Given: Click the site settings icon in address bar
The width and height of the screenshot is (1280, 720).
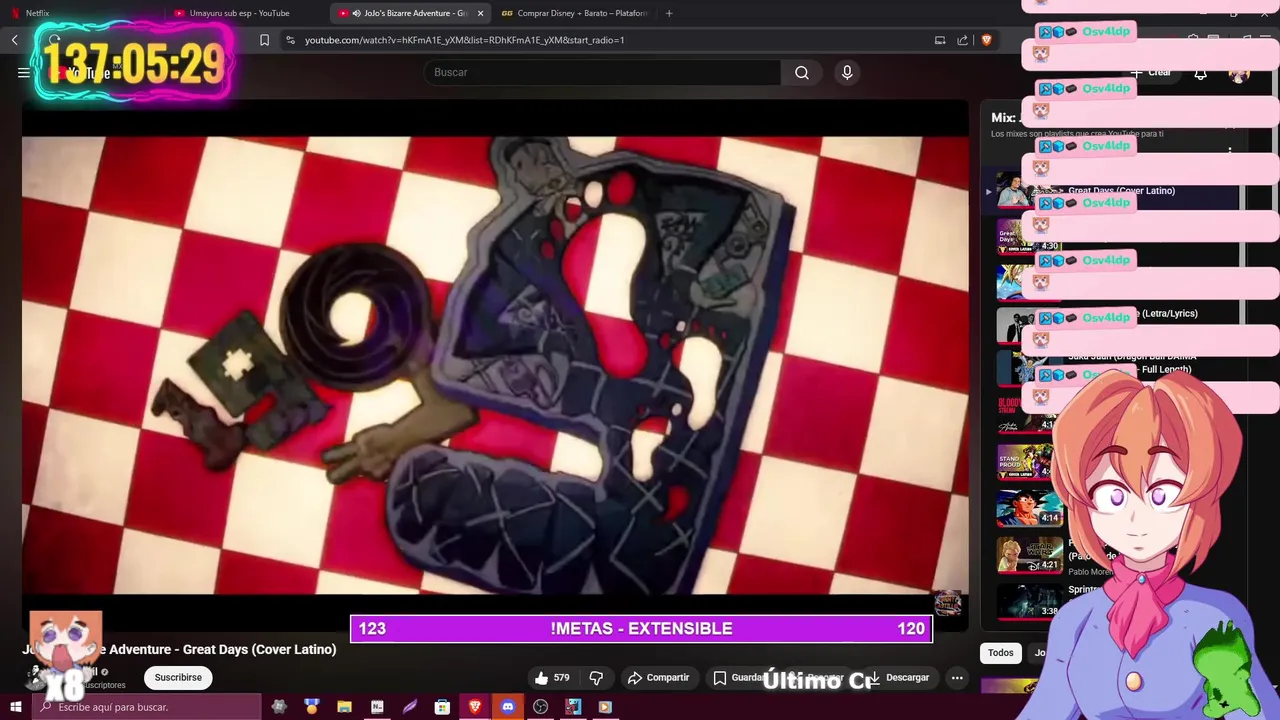Looking at the screenshot, I should point(290,40).
